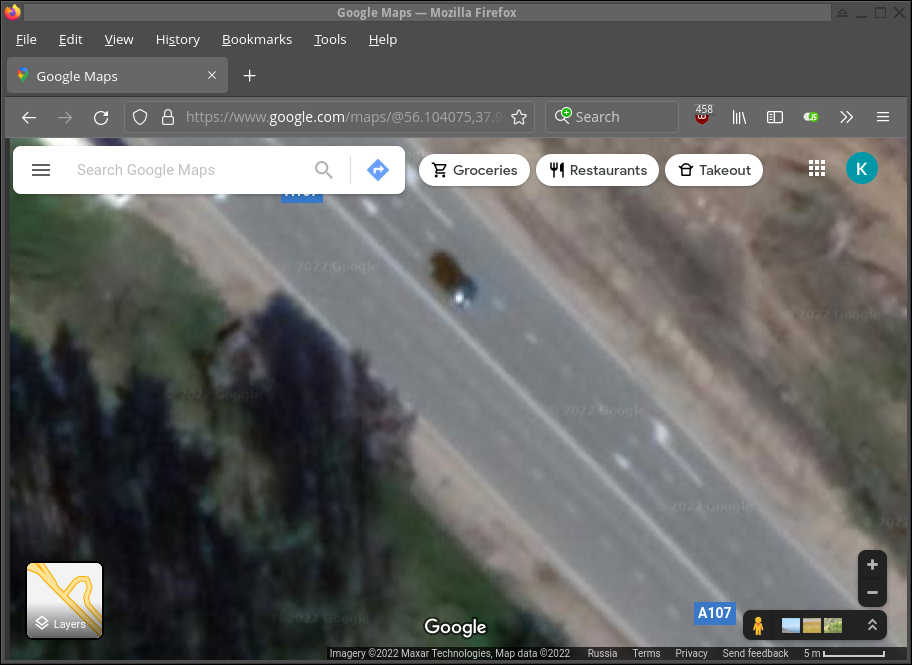912x665 pixels.
Task: Show site security lock info
Action: (168, 118)
